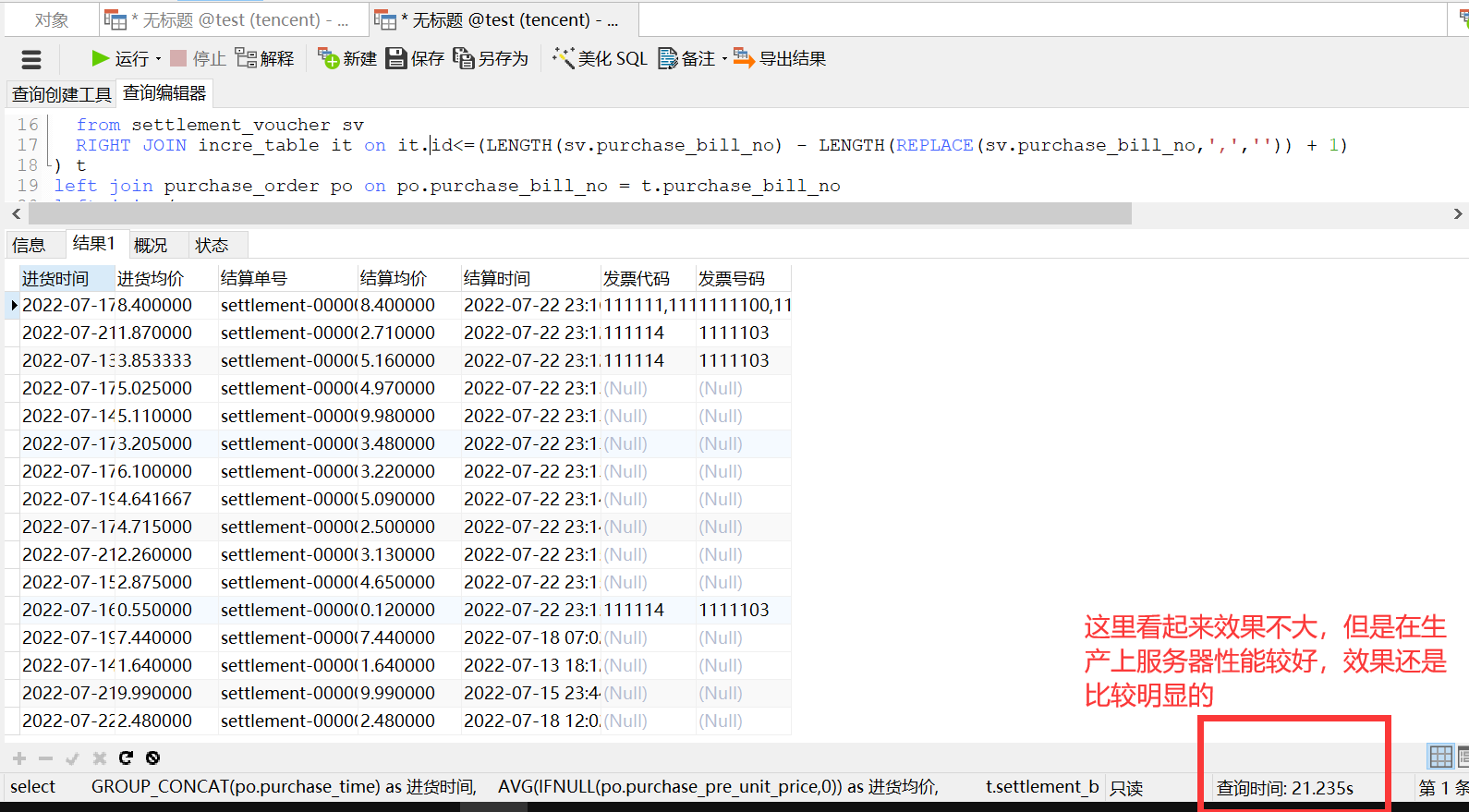Explain the query with 解释
This screenshot has height=812, width=1469.
(x=264, y=59)
